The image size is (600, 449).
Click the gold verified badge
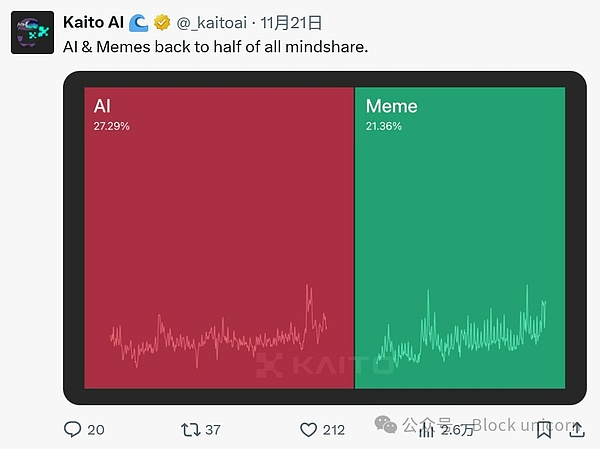coord(162,23)
